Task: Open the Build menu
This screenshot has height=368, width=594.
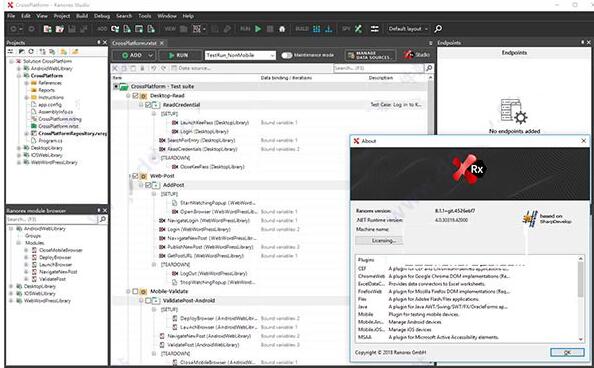Action: (82, 16)
